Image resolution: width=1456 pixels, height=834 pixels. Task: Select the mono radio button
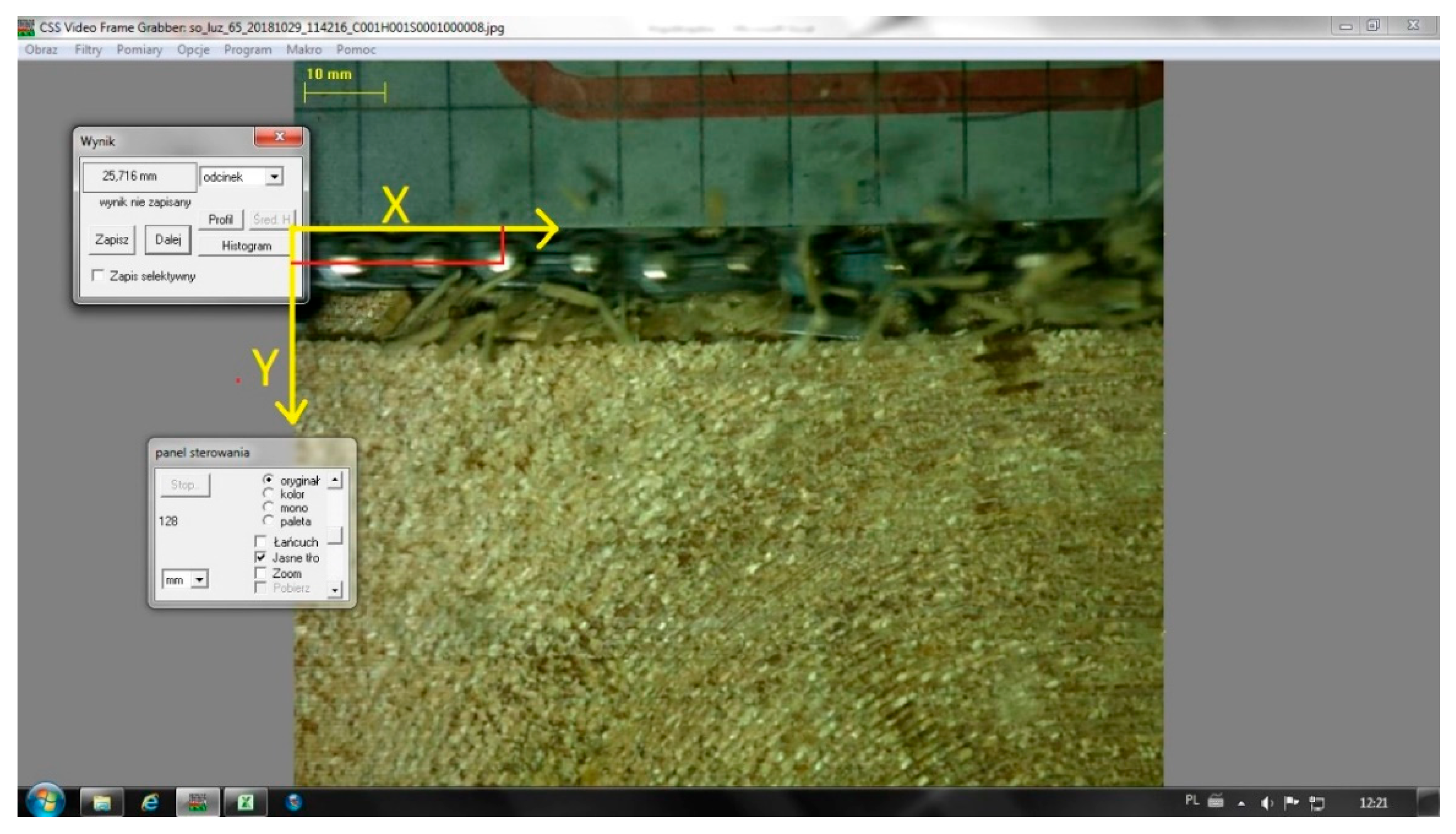click(268, 508)
